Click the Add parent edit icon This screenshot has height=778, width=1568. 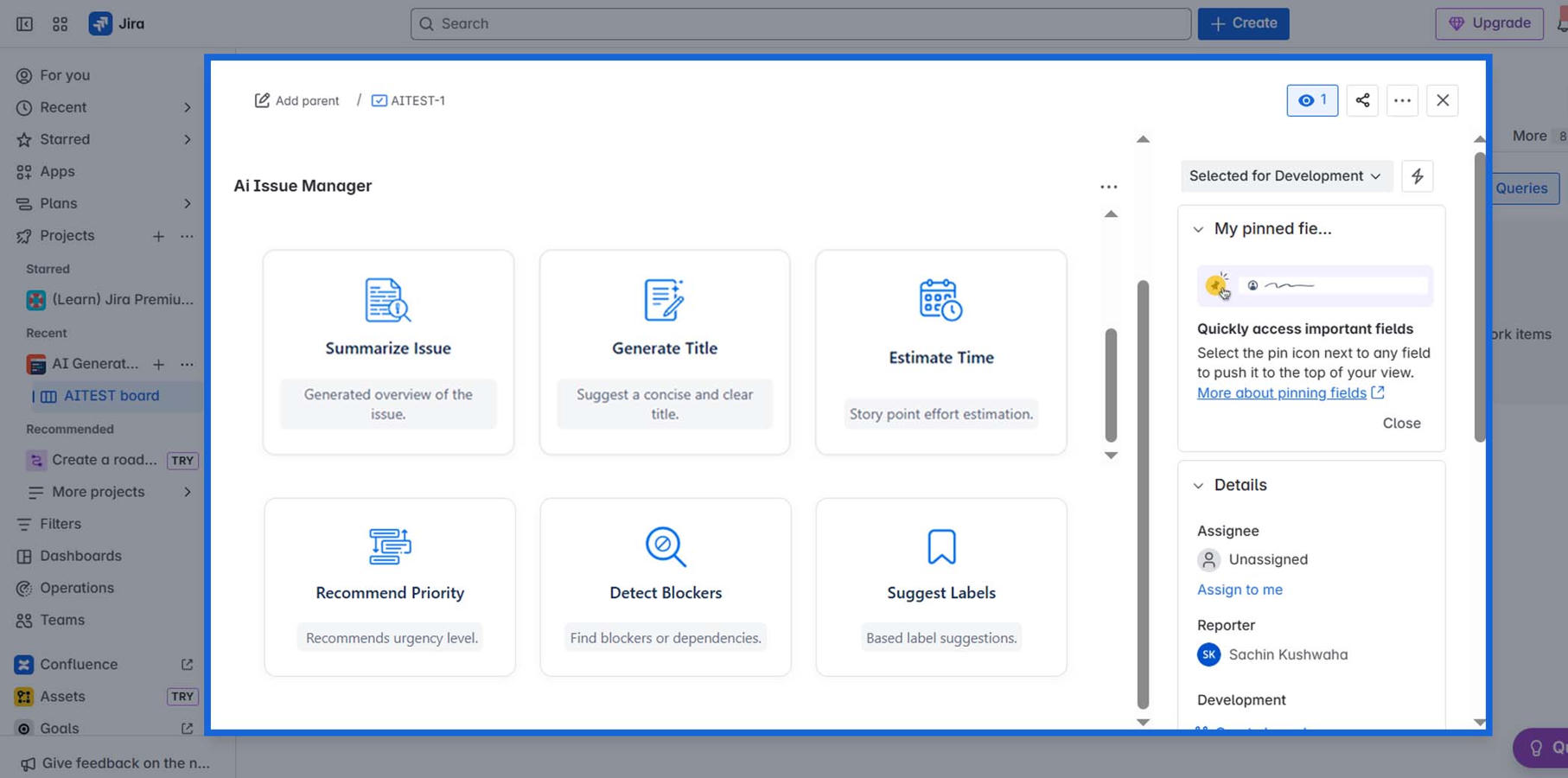(x=262, y=100)
